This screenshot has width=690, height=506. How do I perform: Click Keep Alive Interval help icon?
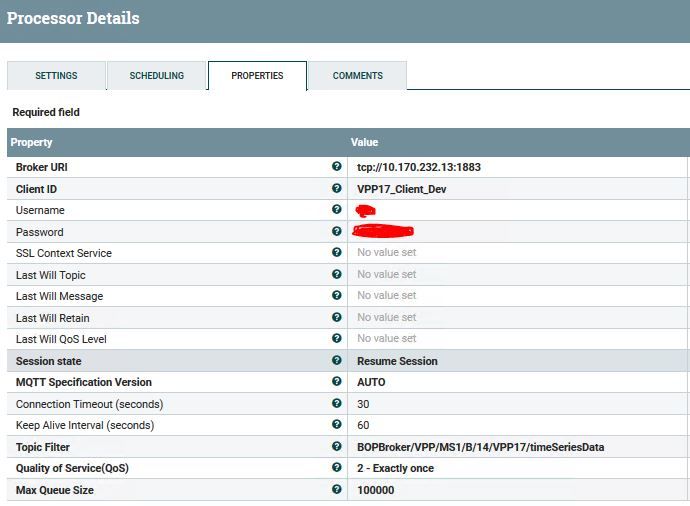pyautogui.click(x=337, y=425)
